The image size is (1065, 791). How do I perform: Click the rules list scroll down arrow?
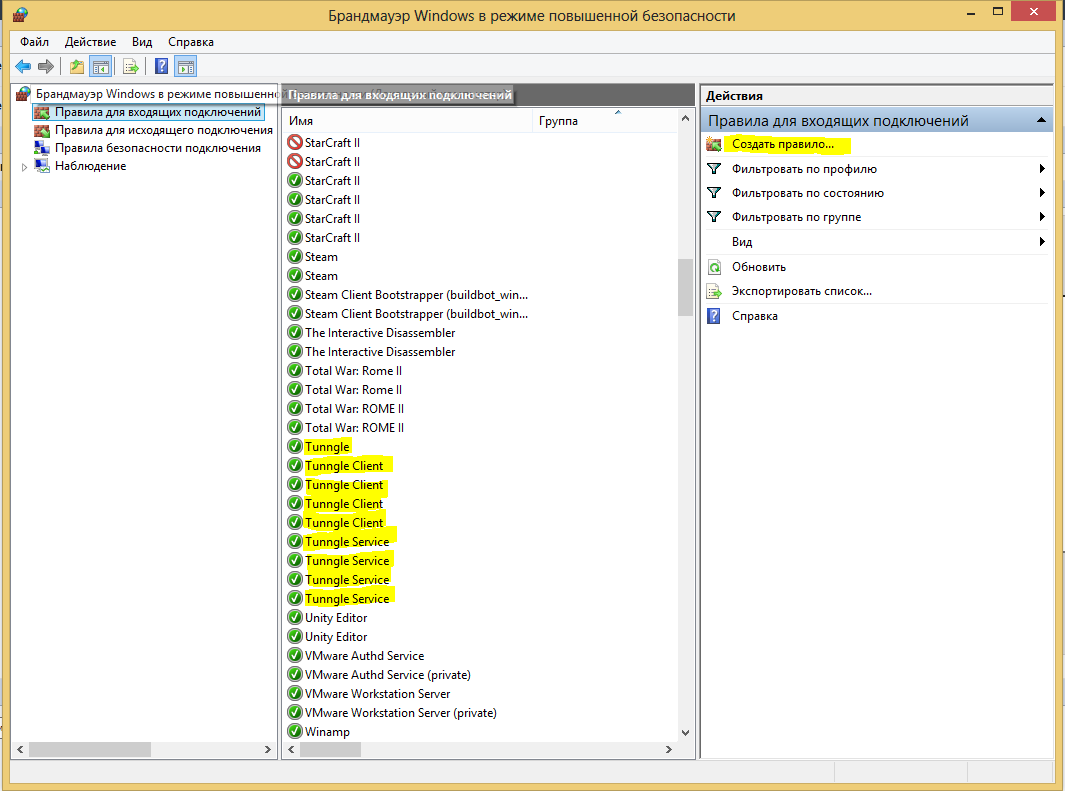685,733
